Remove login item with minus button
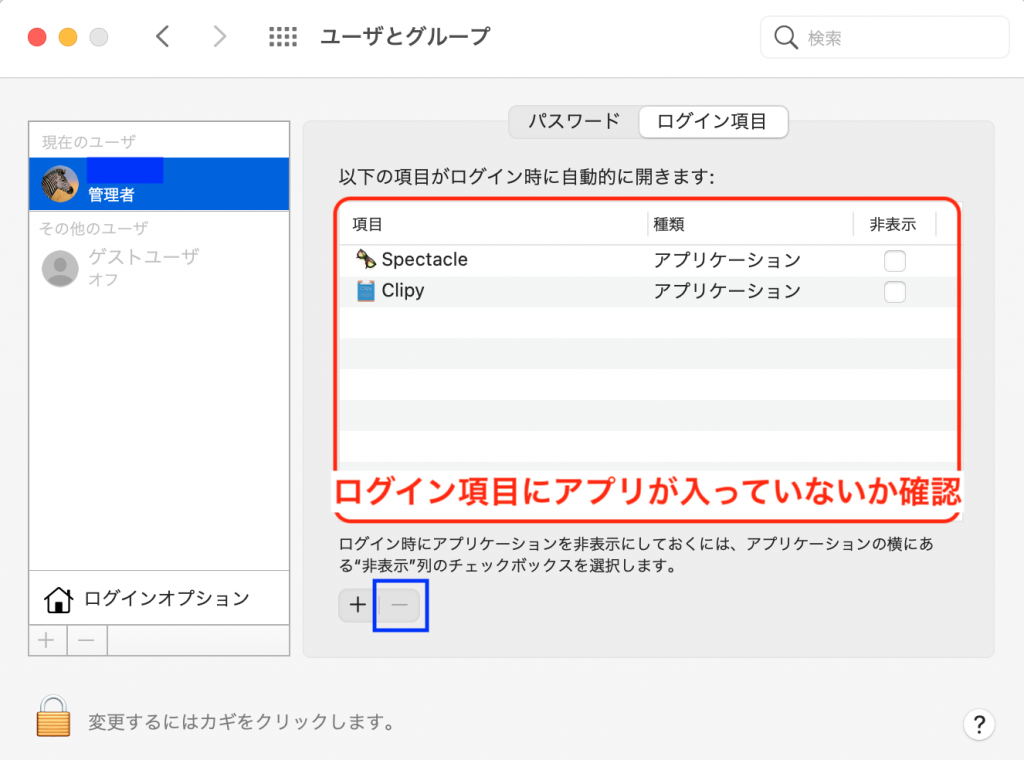 click(x=399, y=605)
